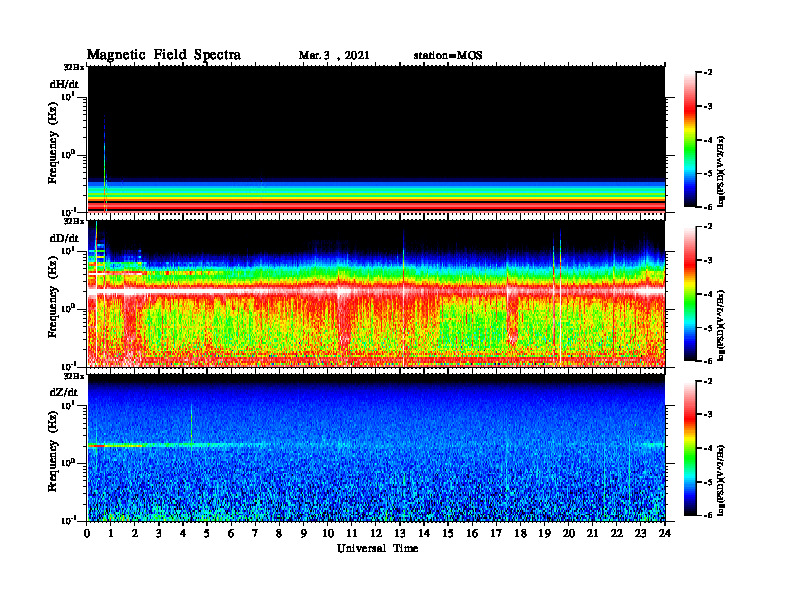792x612 pixels.
Task: Click the dH/dt panel color bar
Action: point(690,140)
